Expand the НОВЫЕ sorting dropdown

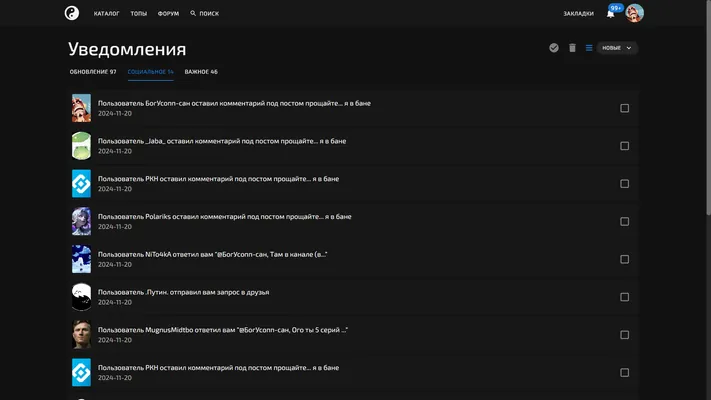tap(617, 48)
